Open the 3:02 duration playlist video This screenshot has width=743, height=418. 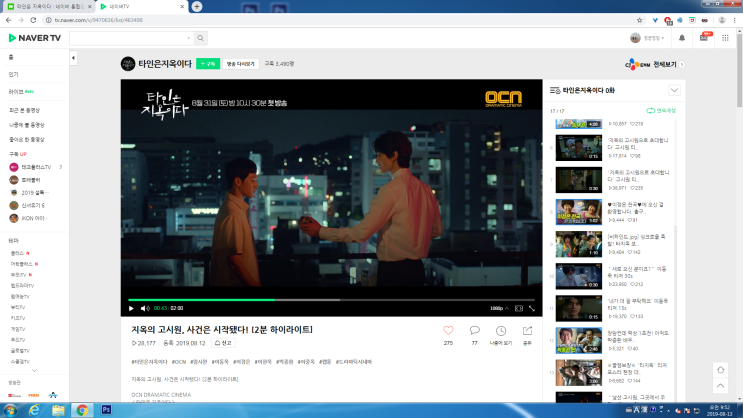[x=579, y=212]
